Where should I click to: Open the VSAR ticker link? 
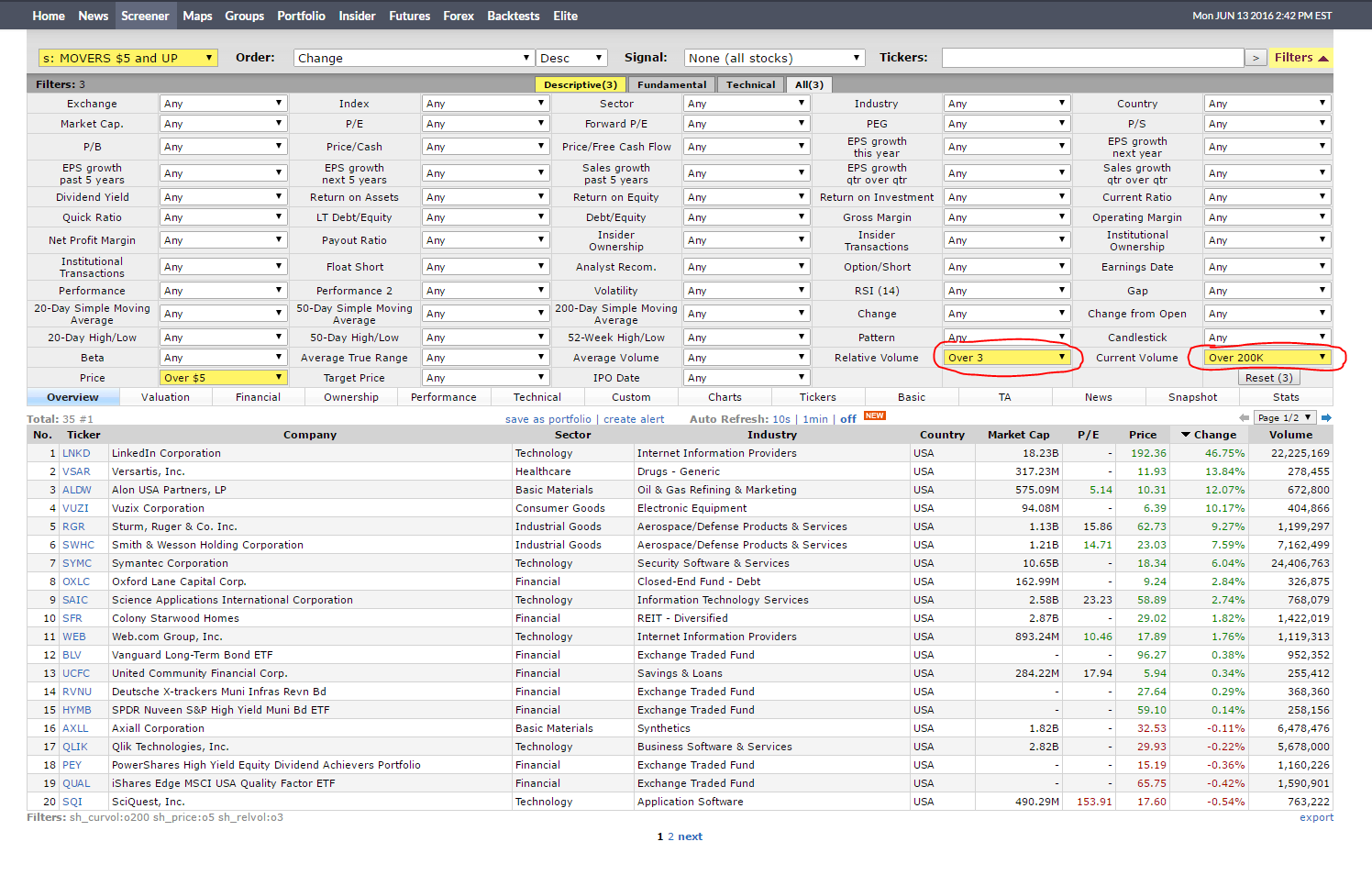(76, 471)
